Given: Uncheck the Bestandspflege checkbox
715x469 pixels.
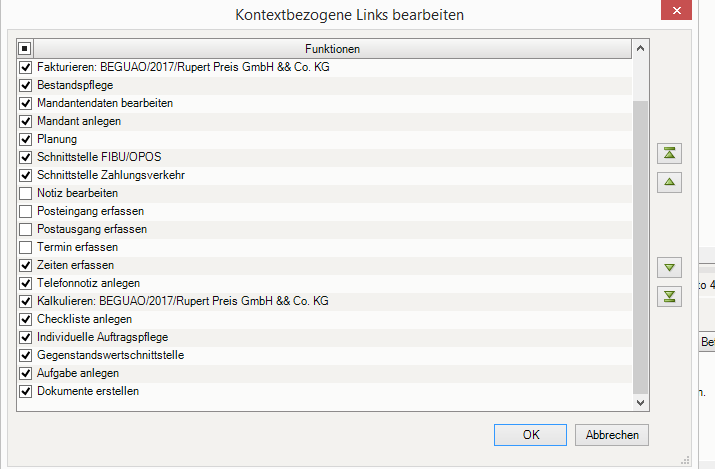Looking at the screenshot, I should point(26,85).
